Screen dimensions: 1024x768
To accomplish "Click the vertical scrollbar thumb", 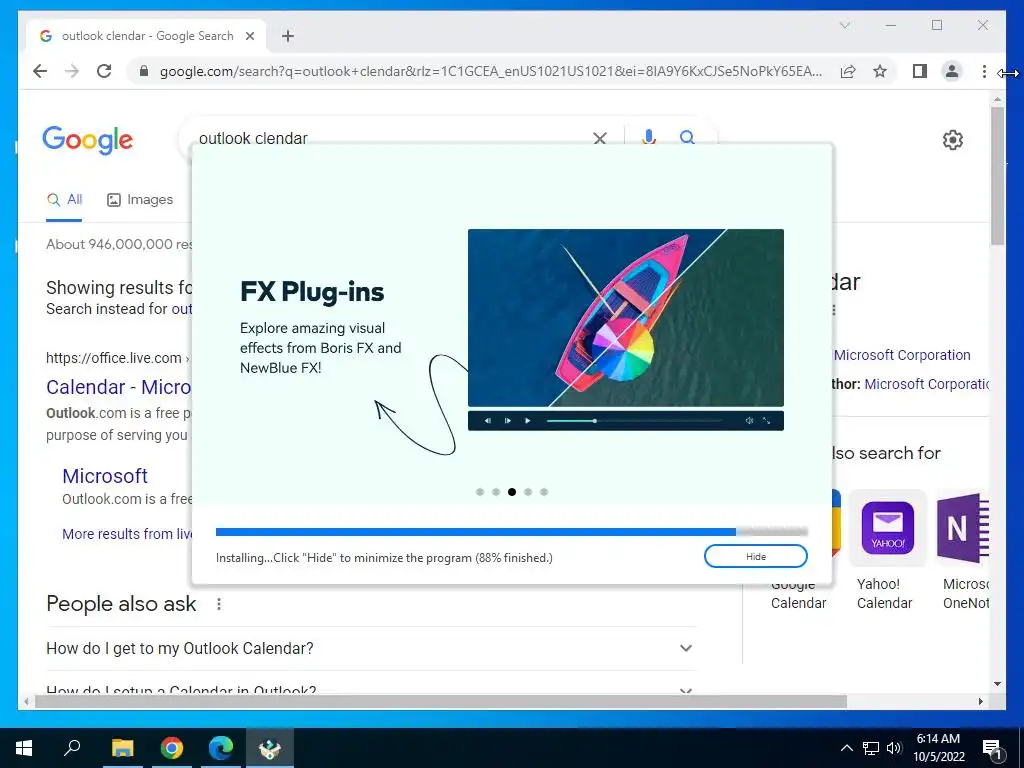I will [x=997, y=176].
